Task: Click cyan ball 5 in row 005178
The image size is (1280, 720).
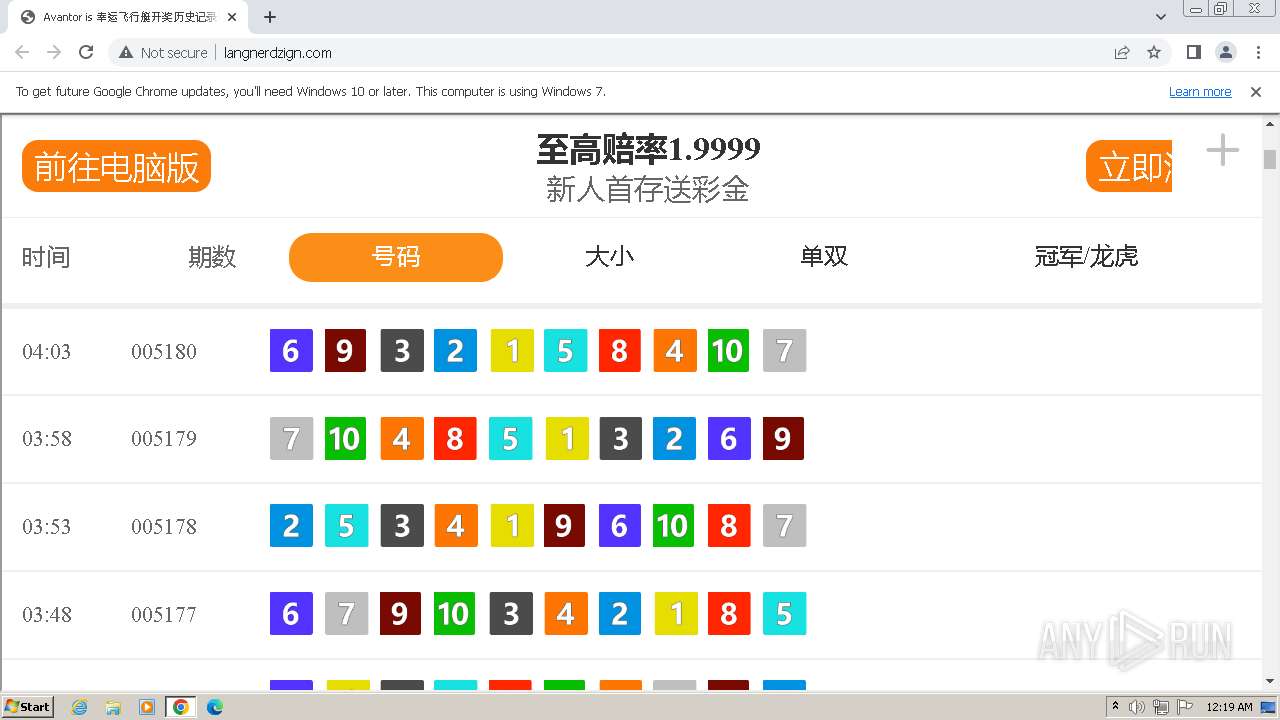Action: [x=345, y=526]
